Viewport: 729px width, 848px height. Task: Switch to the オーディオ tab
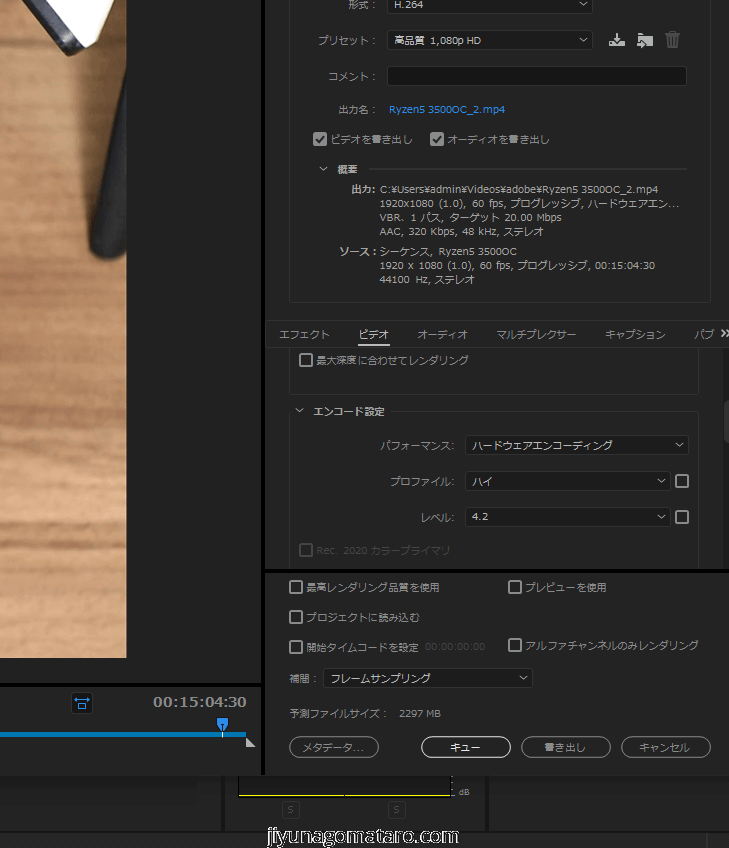[x=442, y=334]
